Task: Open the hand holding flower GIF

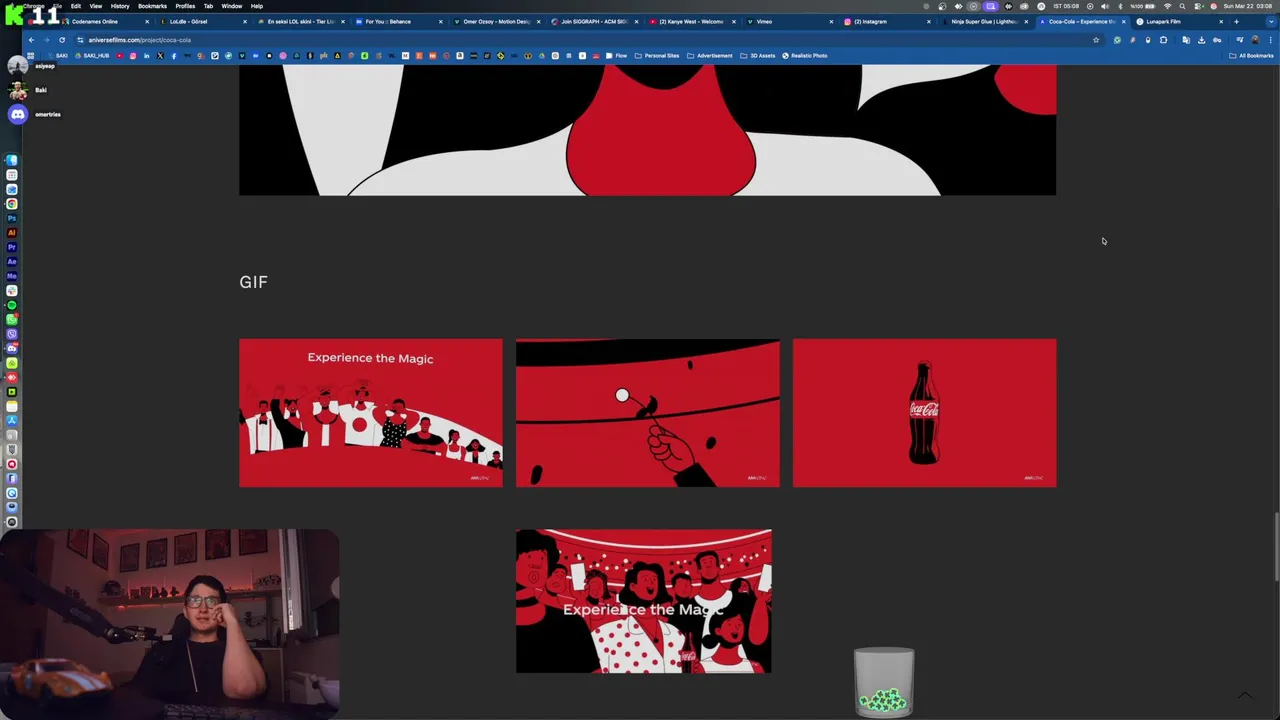Action: (x=647, y=412)
